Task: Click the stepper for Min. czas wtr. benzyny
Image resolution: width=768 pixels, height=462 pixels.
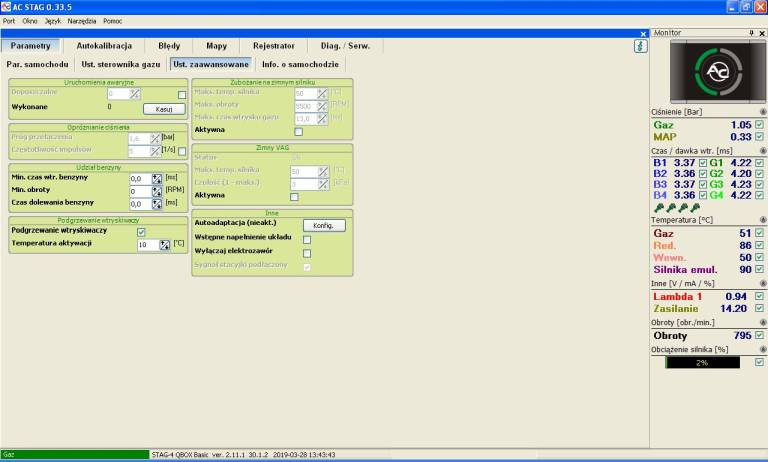Action: (157, 179)
